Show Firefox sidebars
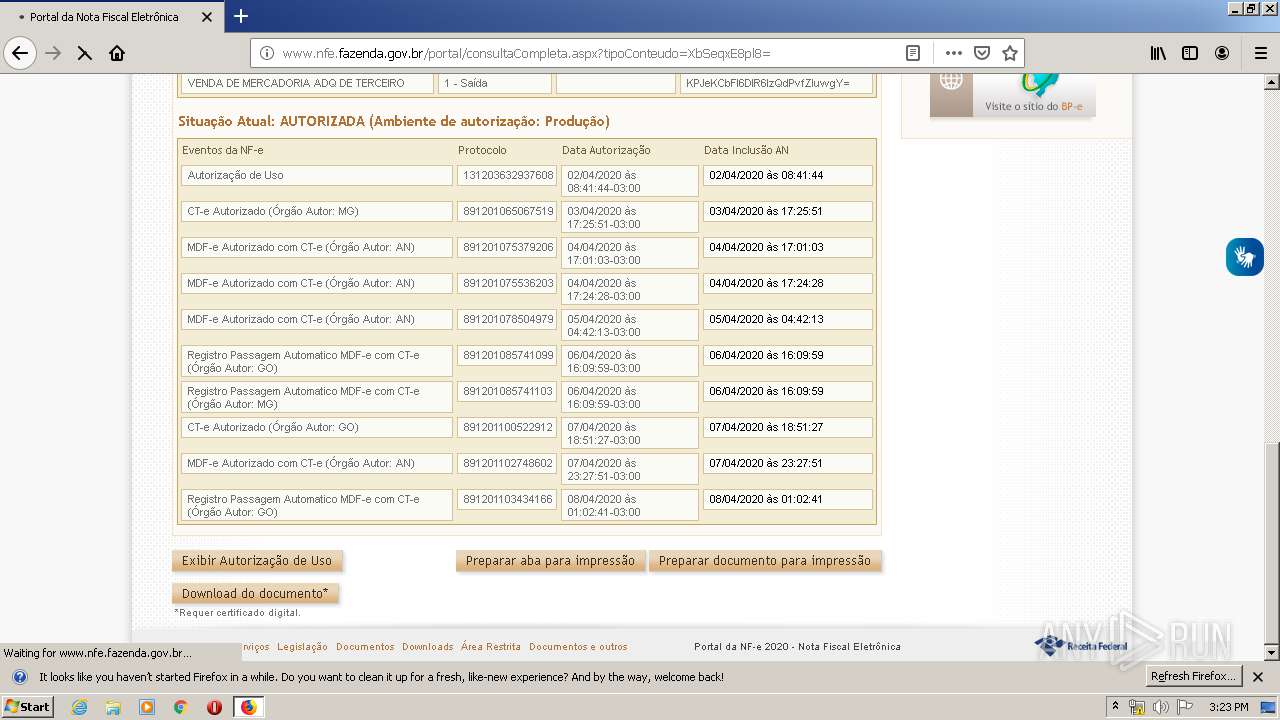The height and width of the screenshot is (720, 1280). tap(1190, 53)
